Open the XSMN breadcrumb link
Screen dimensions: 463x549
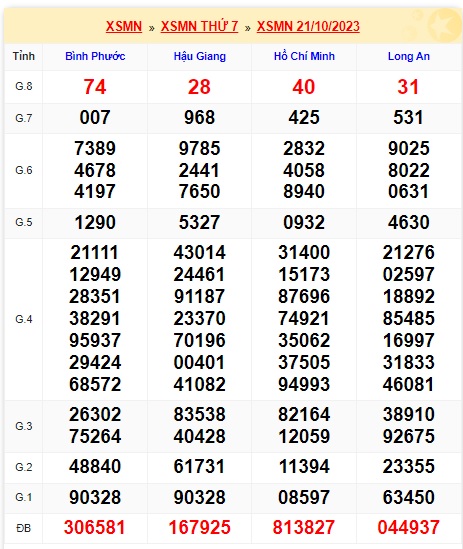(124, 27)
